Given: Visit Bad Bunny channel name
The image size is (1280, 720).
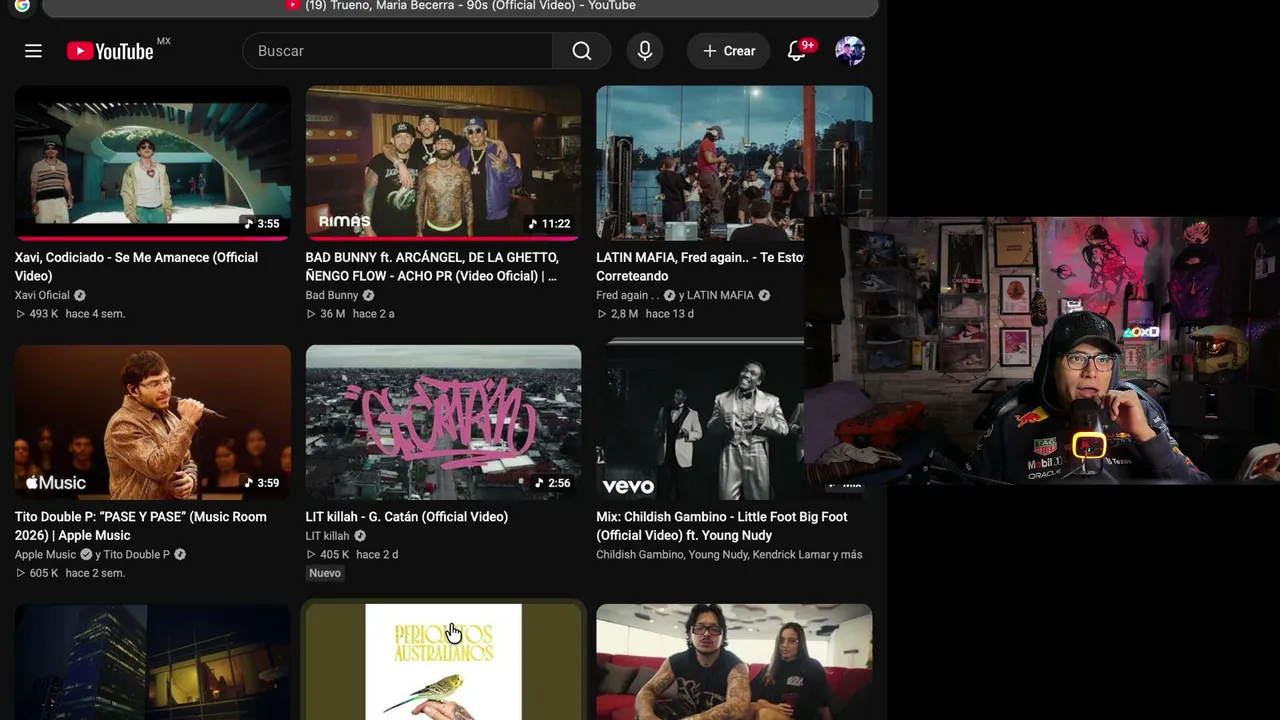Looking at the screenshot, I should 332,295.
